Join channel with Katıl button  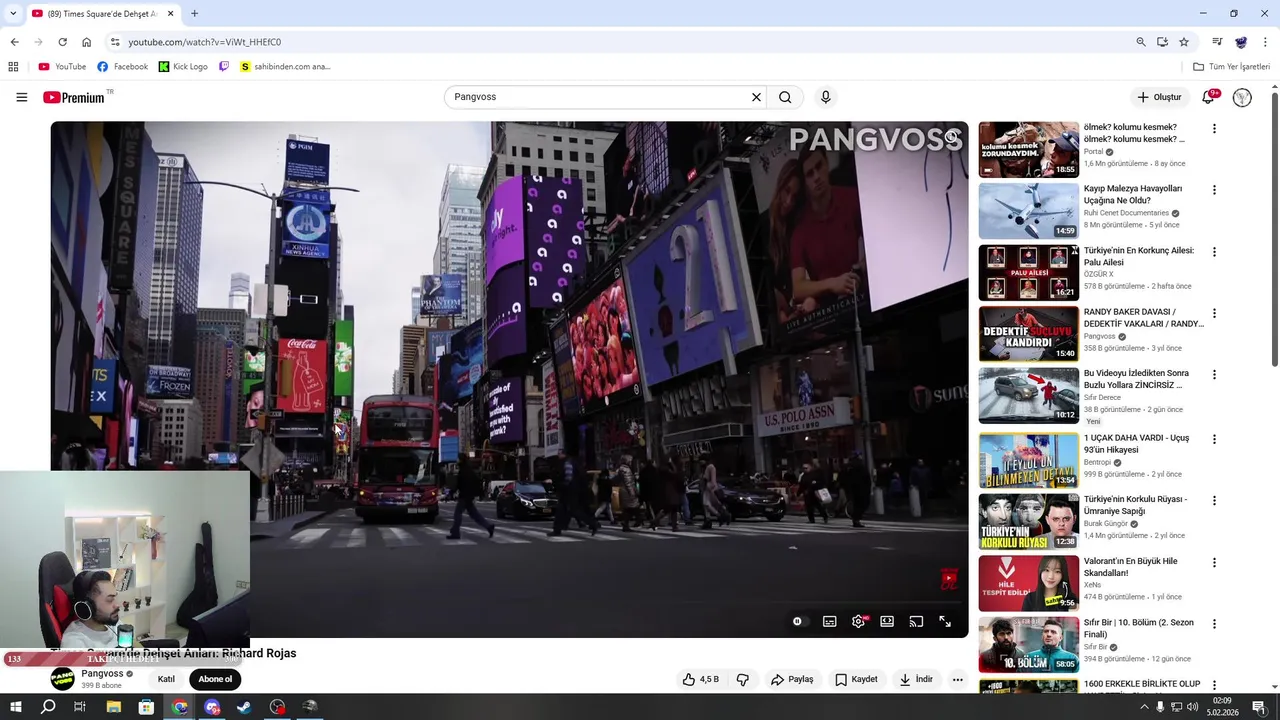tap(166, 679)
